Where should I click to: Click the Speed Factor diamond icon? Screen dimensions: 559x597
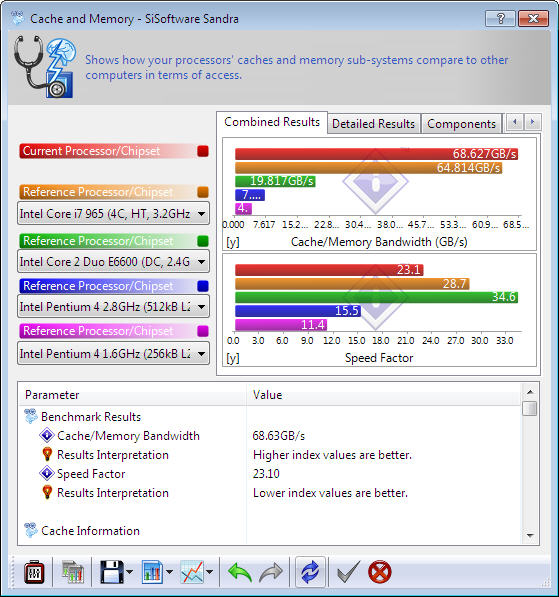click(47, 473)
